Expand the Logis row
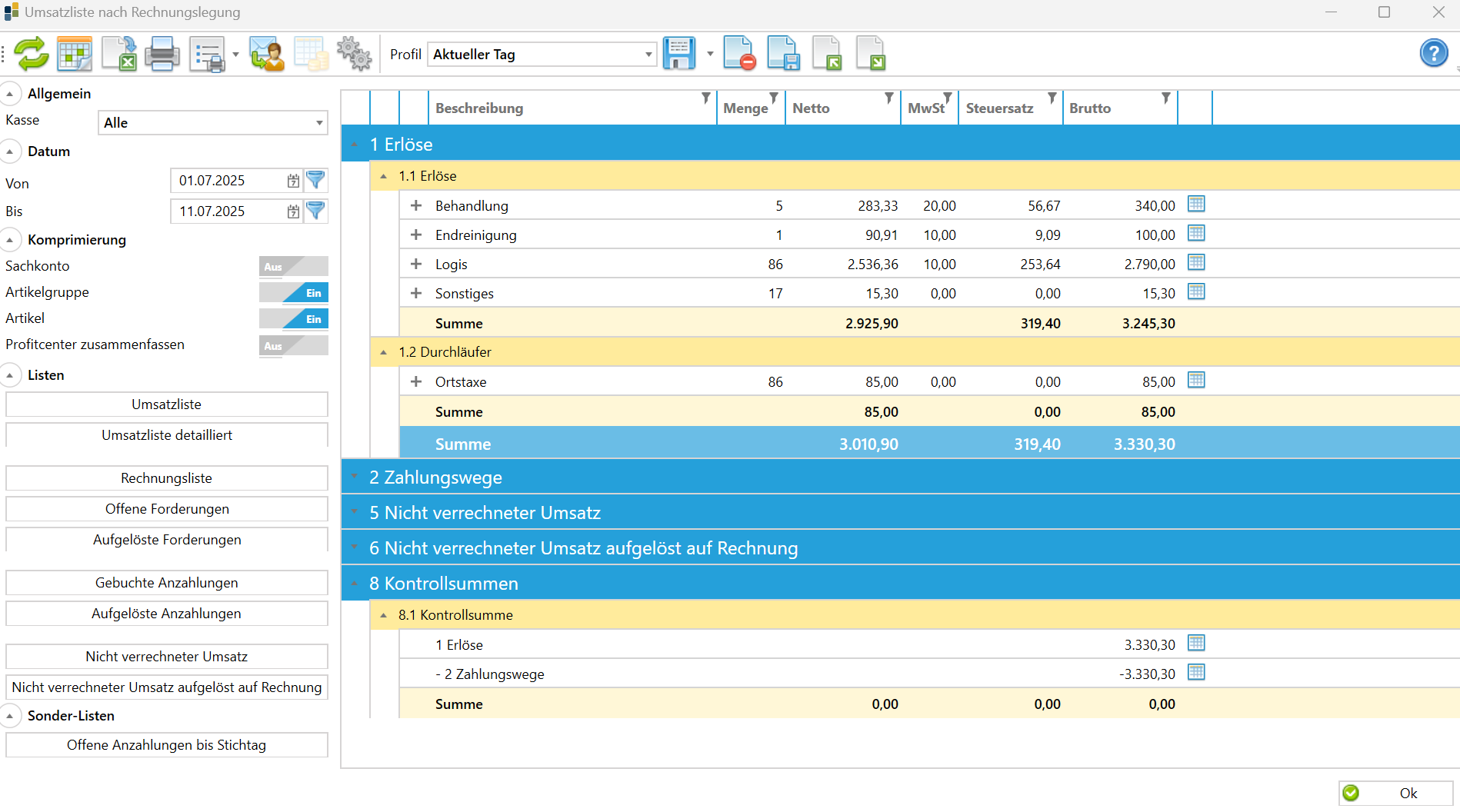Viewport: 1460px width, 812px height. pos(416,264)
